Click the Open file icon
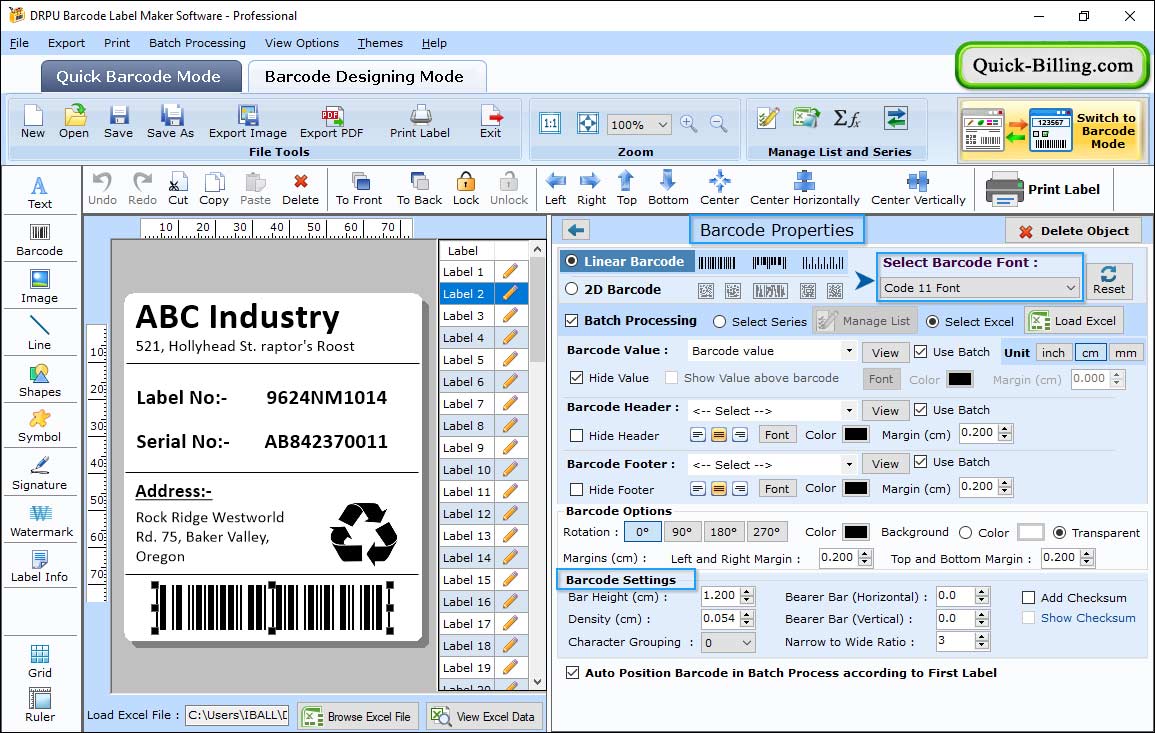The width and height of the screenshot is (1155, 733). tap(74, 122)
